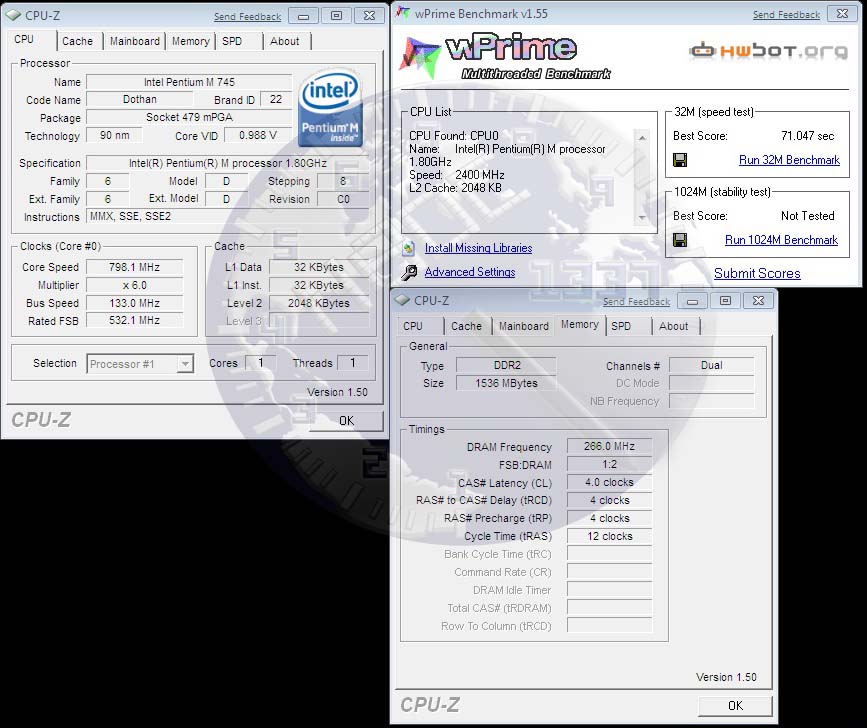Screen dimensions: 867x728
Task: Click the Bus Speed value 133.0 MHz
Action: click(x=134, y=303)
